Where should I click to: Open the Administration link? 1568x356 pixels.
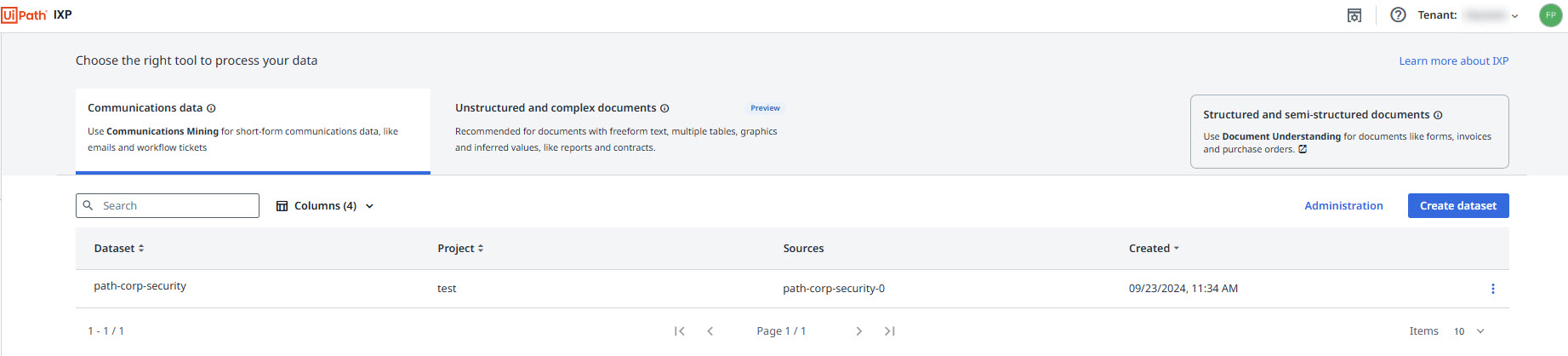coord(1343,206)
